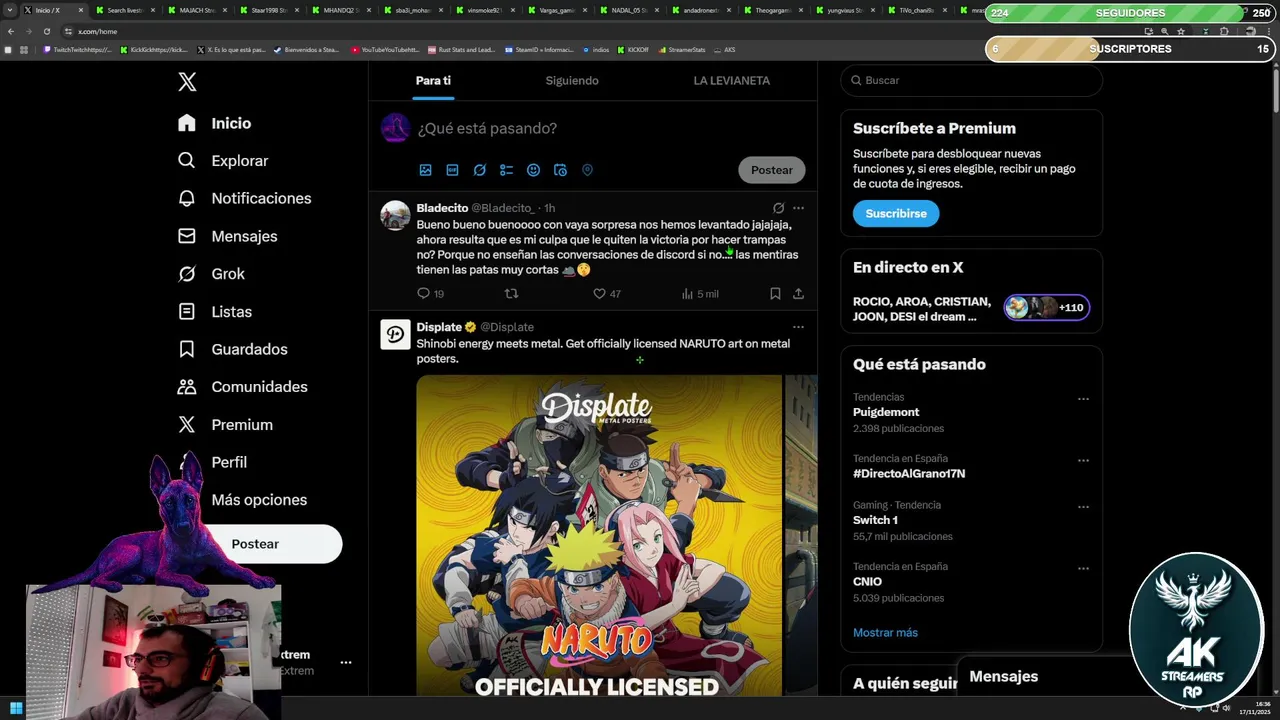Image resolution: width=1280 pixels, height=720 pixels.
Task: Open live broadcast ROCIO, AROA, CRISTIAN
Action: click(922, 309)
